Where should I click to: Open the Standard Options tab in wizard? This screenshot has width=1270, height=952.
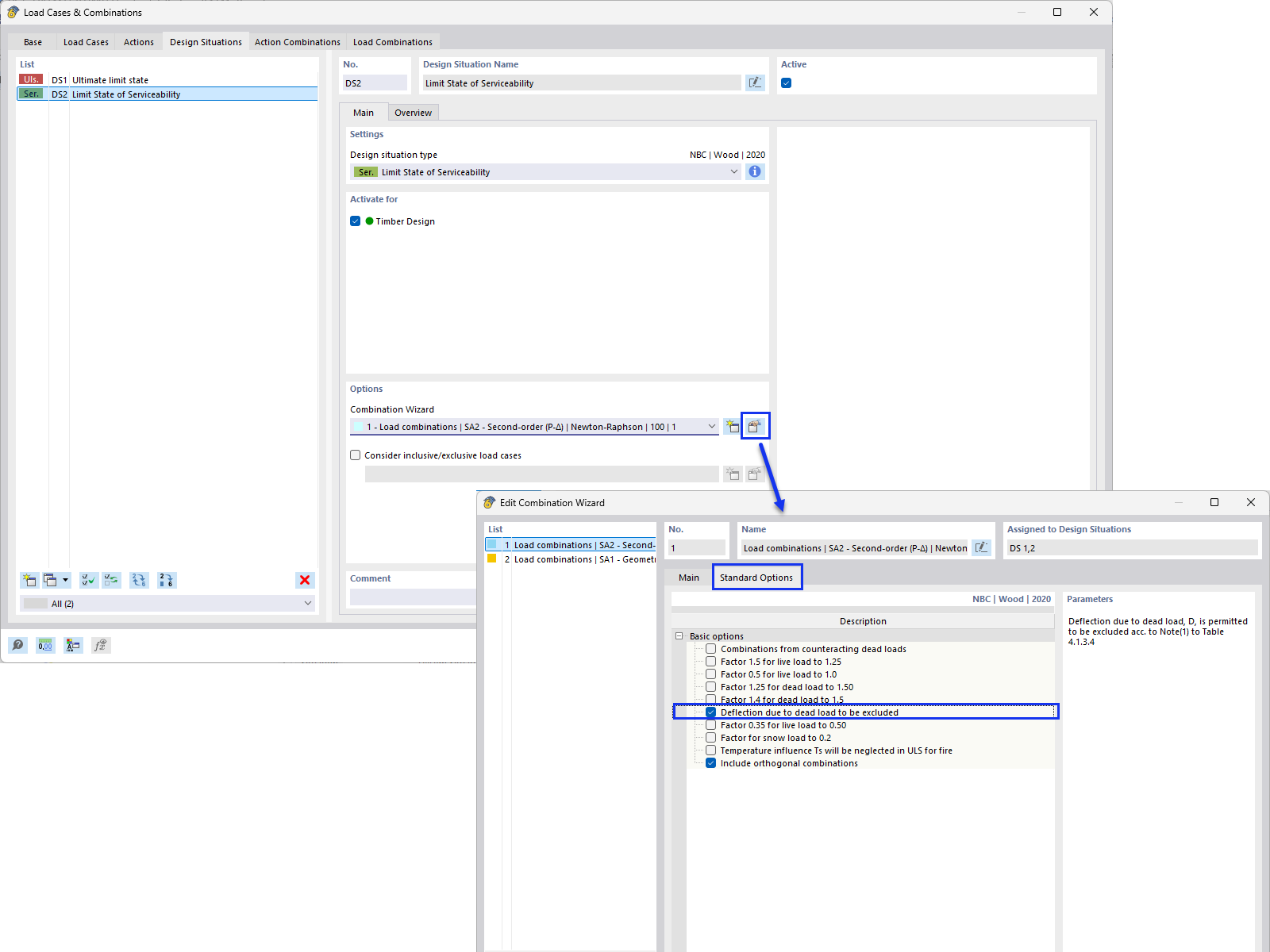(x=756, y=577)
